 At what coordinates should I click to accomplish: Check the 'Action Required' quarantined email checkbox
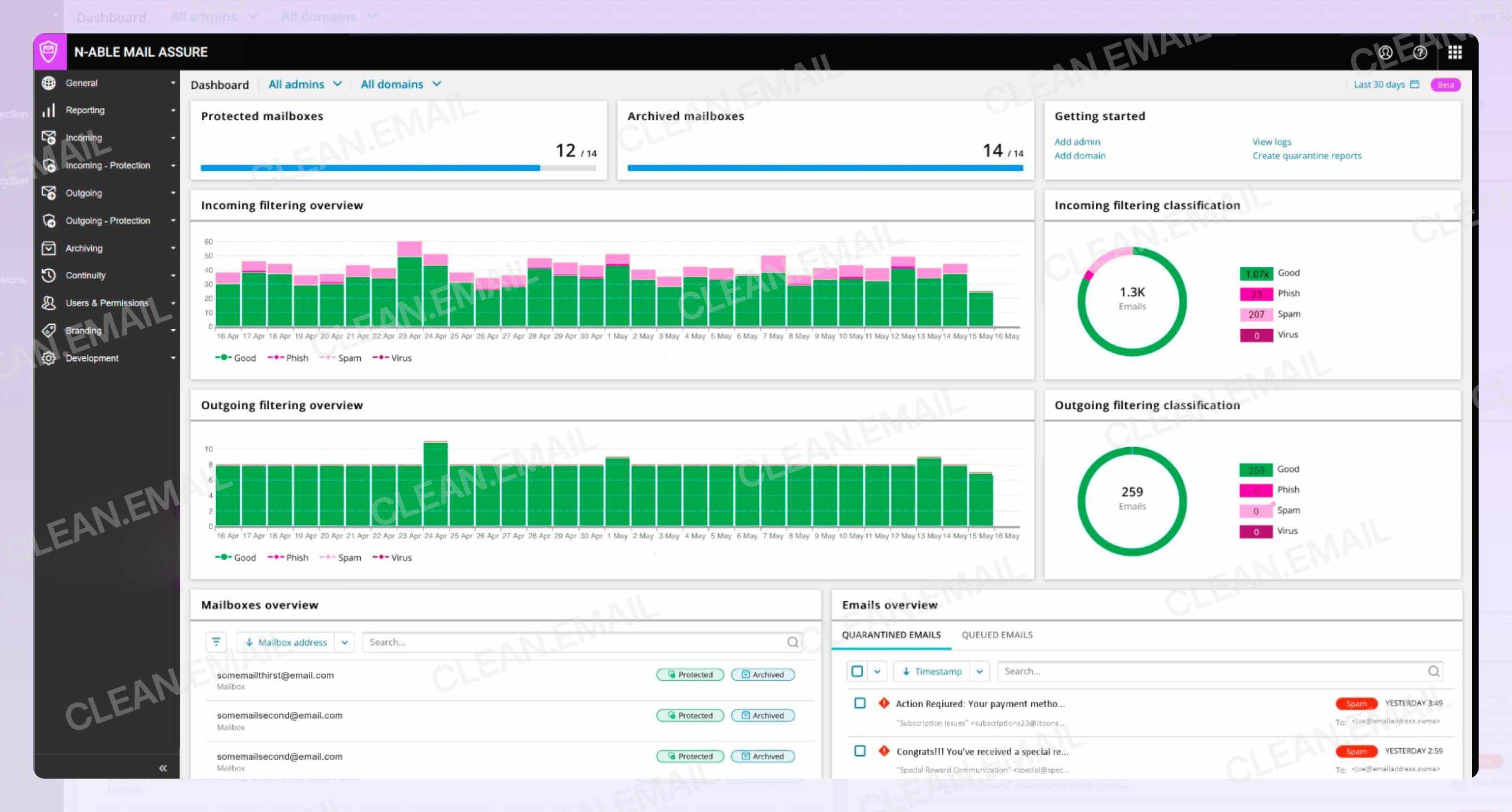pyautogui.click(x=860, y=704)
